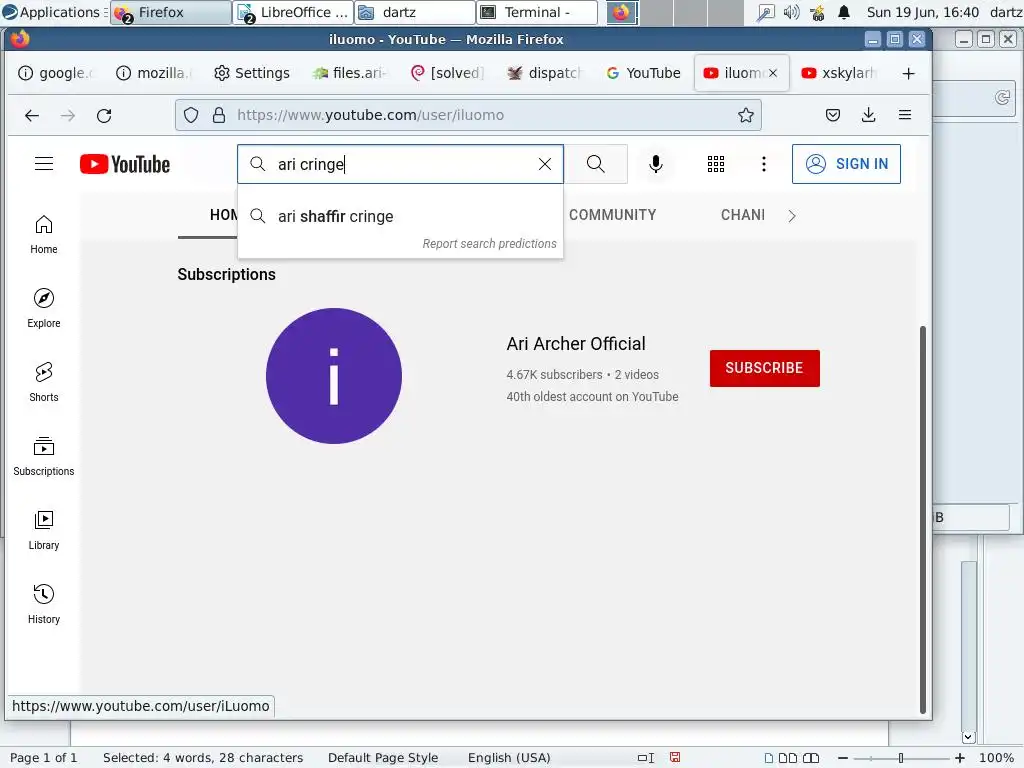Switch to the HOME channel tab

[x=223, y=215]
